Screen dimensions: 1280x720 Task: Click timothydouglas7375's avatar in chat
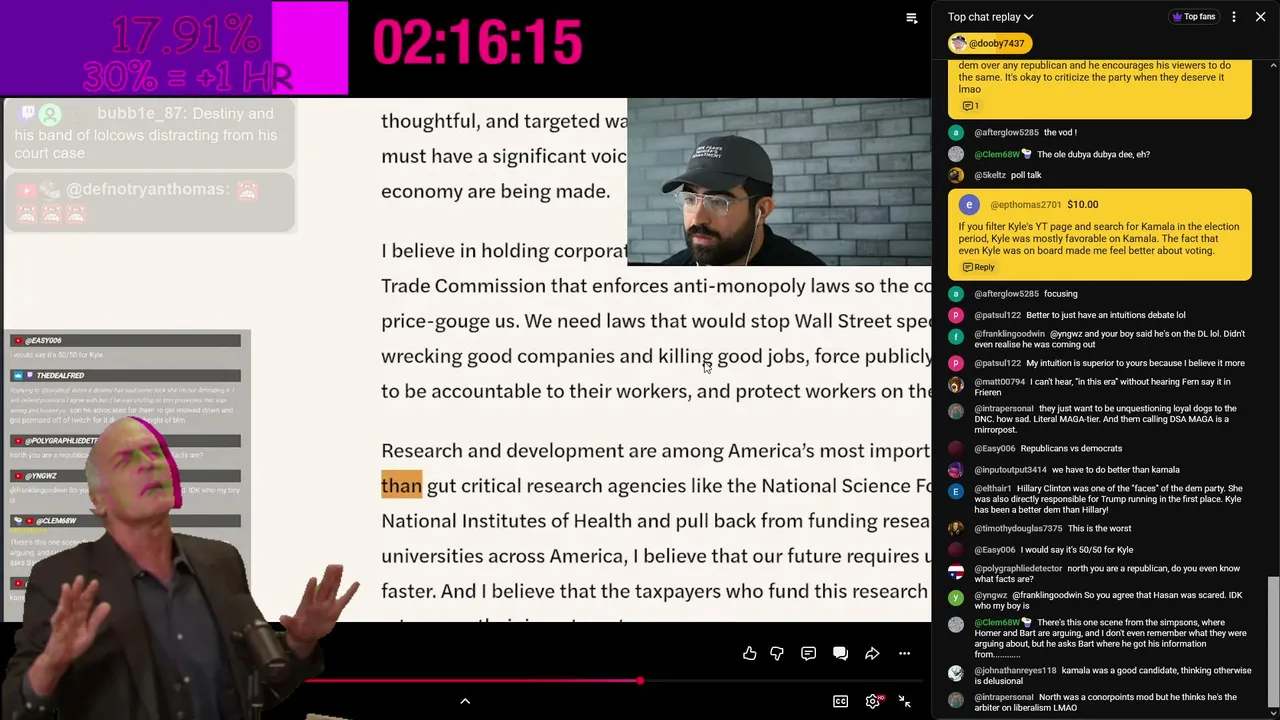956,528
